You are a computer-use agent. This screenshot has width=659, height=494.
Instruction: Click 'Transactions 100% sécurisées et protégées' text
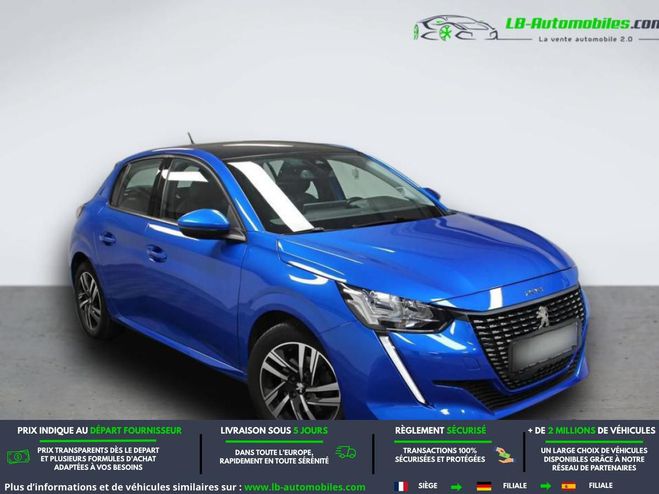pos(440,455)
